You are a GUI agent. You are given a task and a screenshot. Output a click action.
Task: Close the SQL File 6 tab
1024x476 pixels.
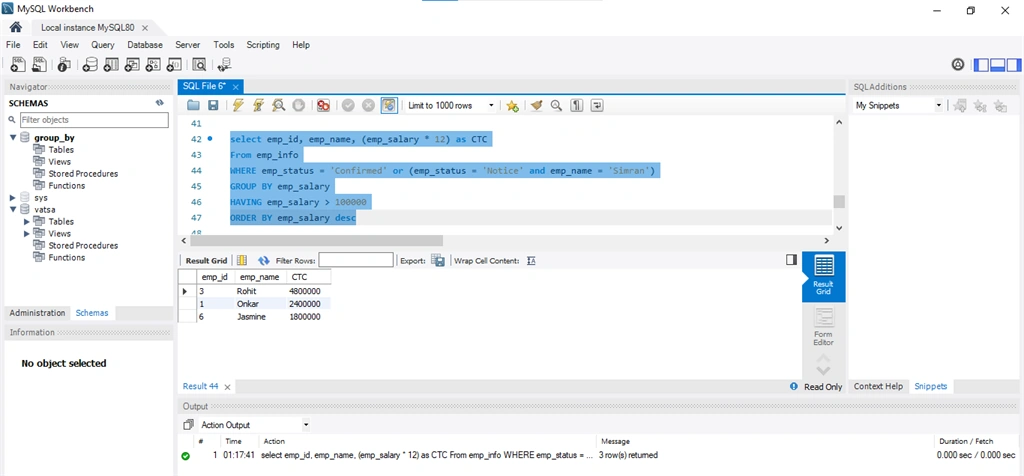tap(236, 86)
